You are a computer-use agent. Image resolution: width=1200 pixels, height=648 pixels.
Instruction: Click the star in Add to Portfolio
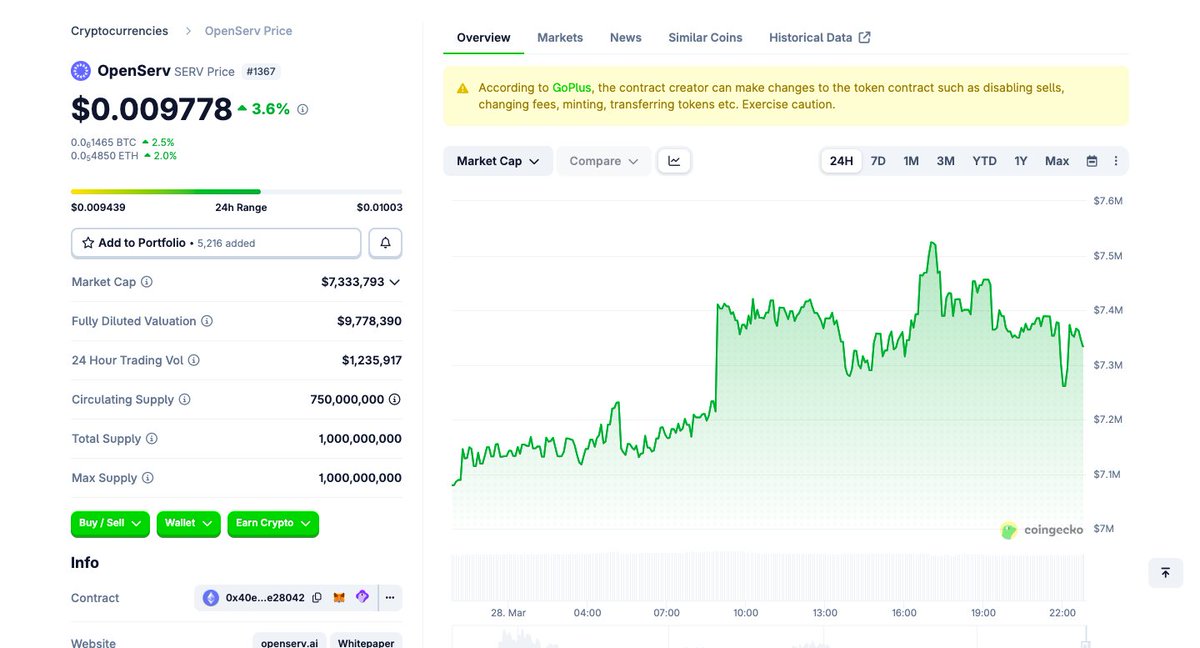point(88,243)
